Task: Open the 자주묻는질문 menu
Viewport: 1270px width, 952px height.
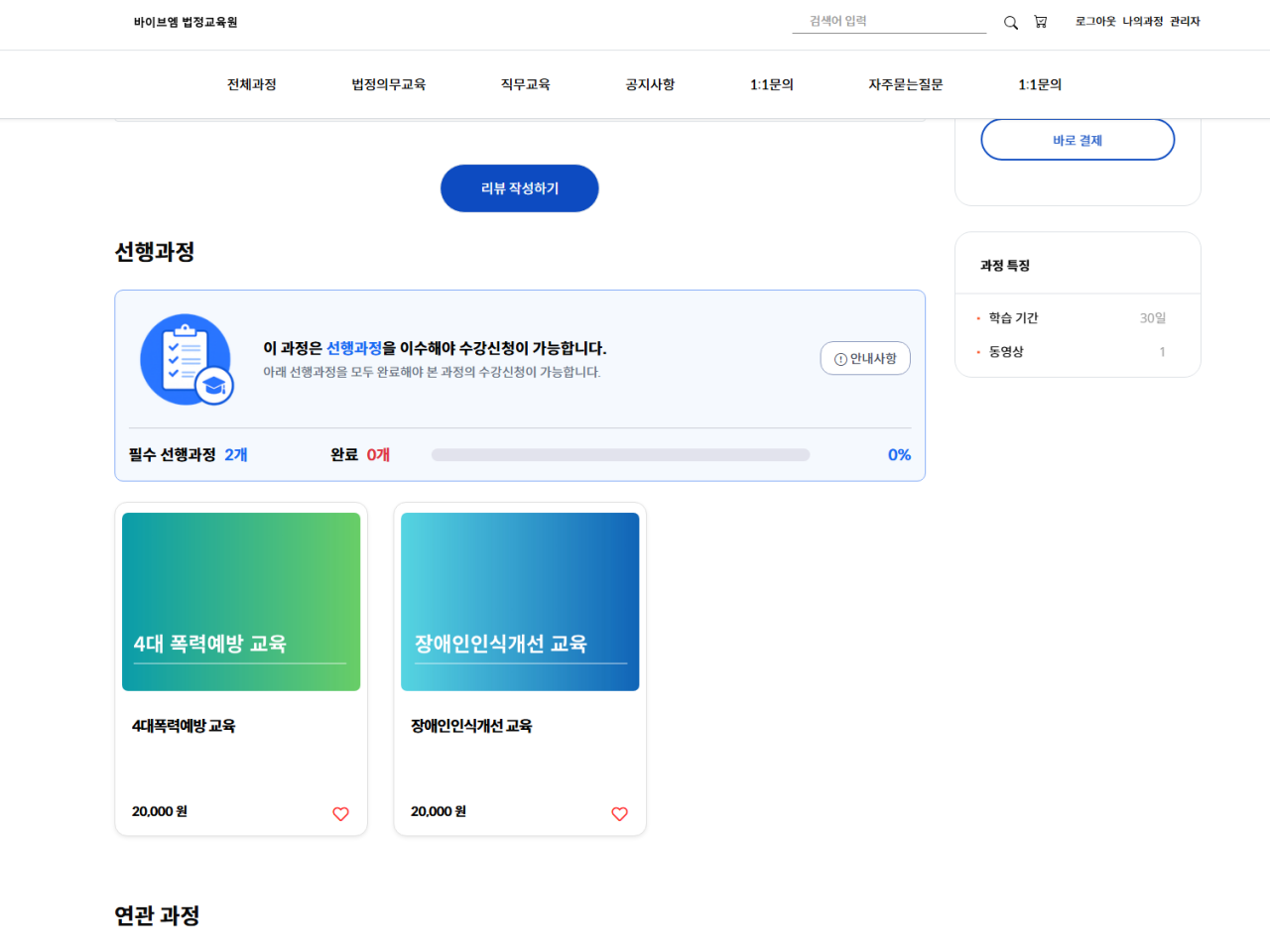Action: point(906,84)
